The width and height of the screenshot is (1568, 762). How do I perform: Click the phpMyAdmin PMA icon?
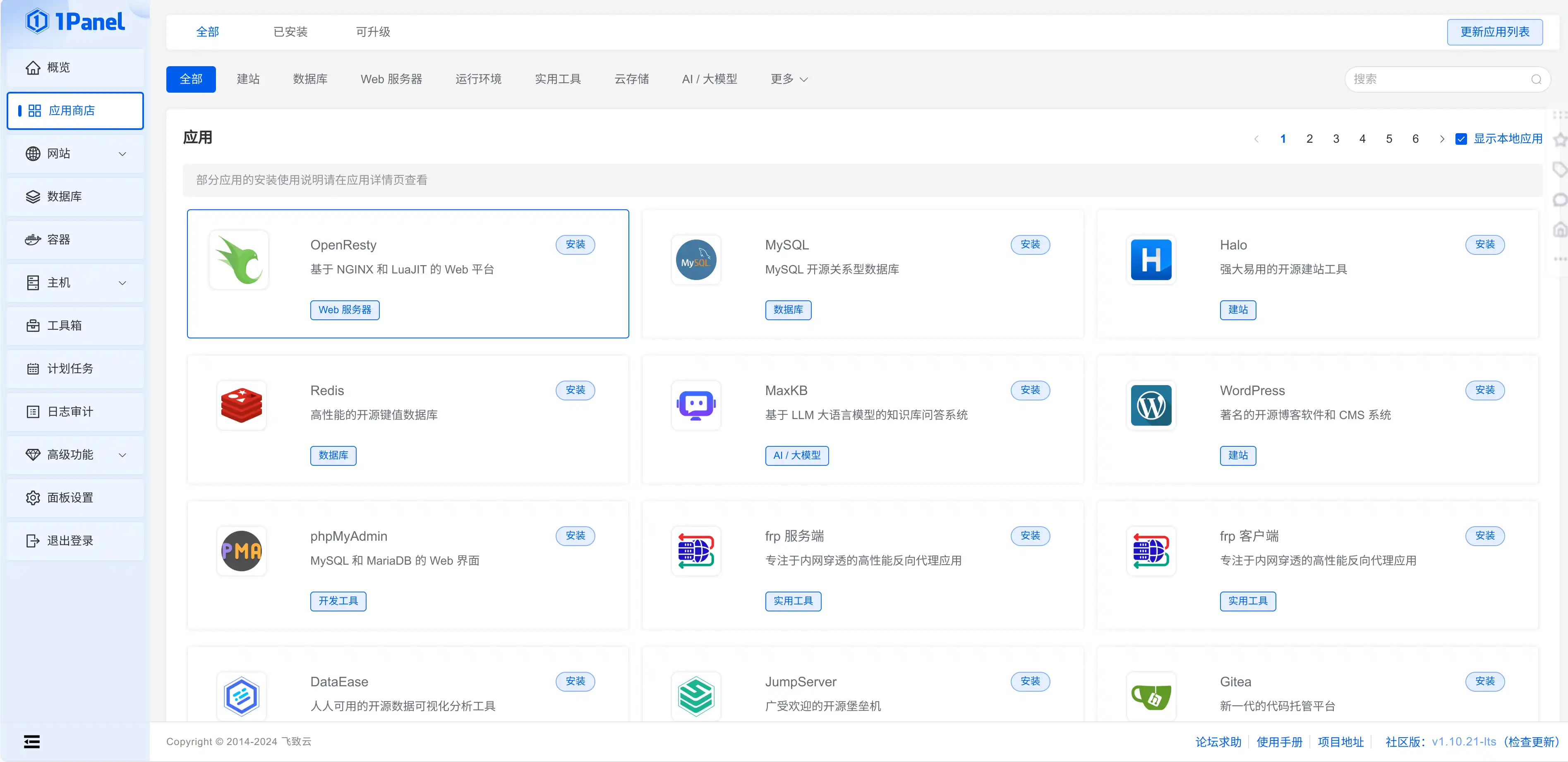tap(241, 551)
